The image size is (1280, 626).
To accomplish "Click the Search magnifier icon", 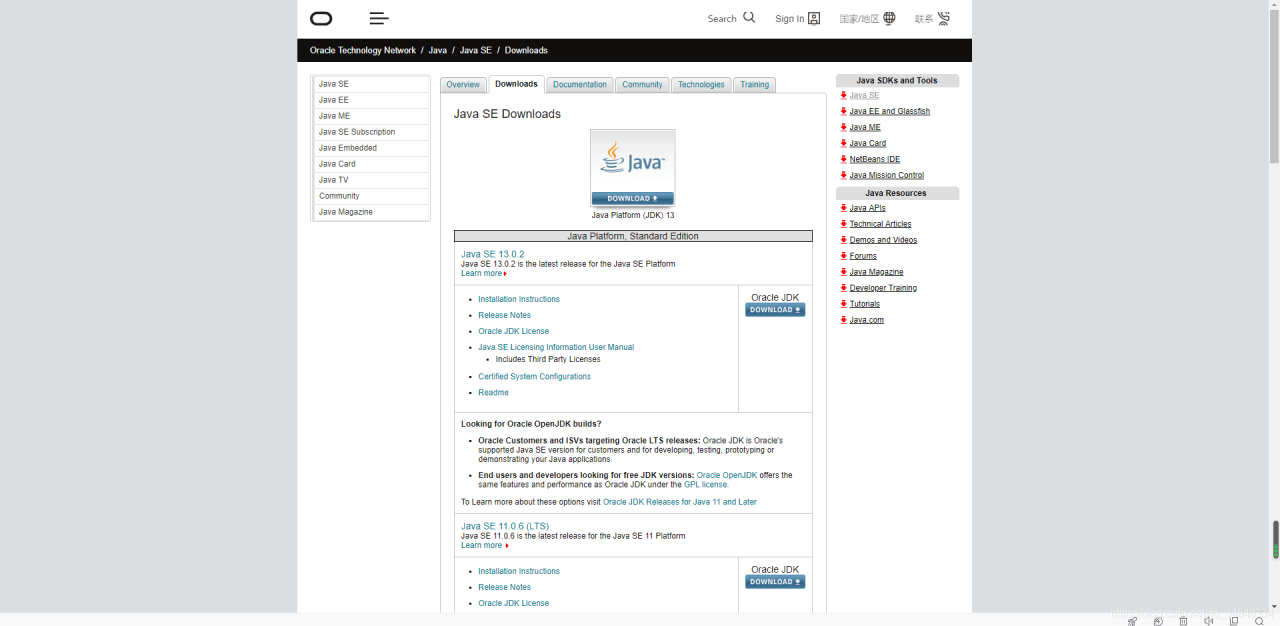I will coord(749,18).
